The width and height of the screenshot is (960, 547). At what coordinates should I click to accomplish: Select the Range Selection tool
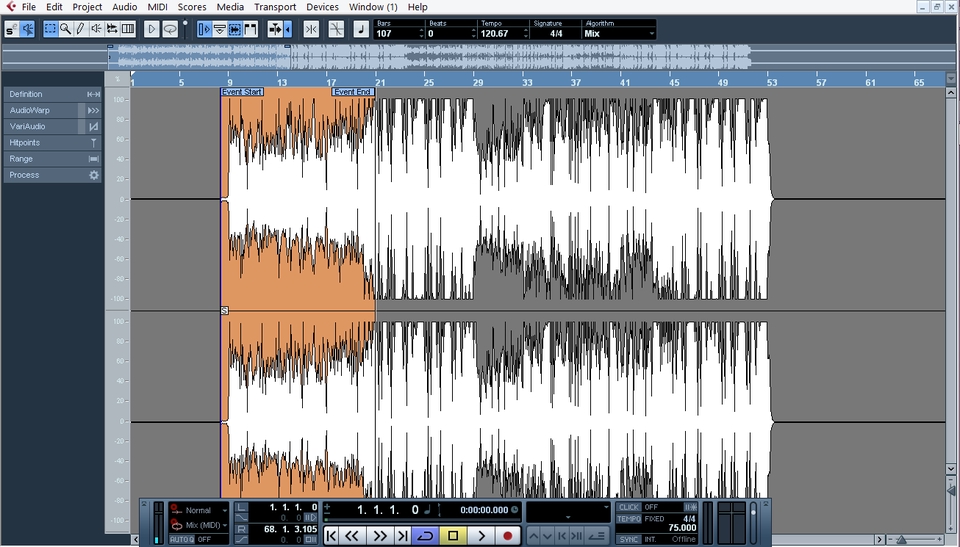[50, 29]
